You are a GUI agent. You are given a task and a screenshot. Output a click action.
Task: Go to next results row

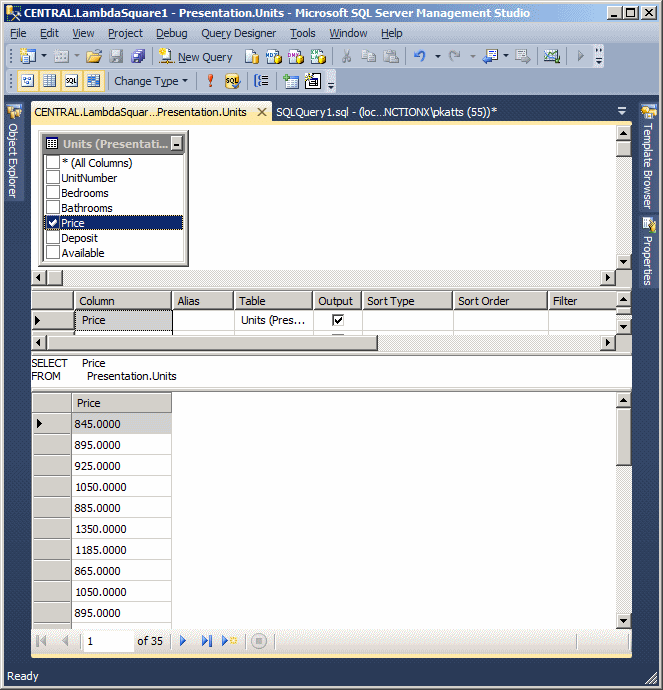point(183,641)
